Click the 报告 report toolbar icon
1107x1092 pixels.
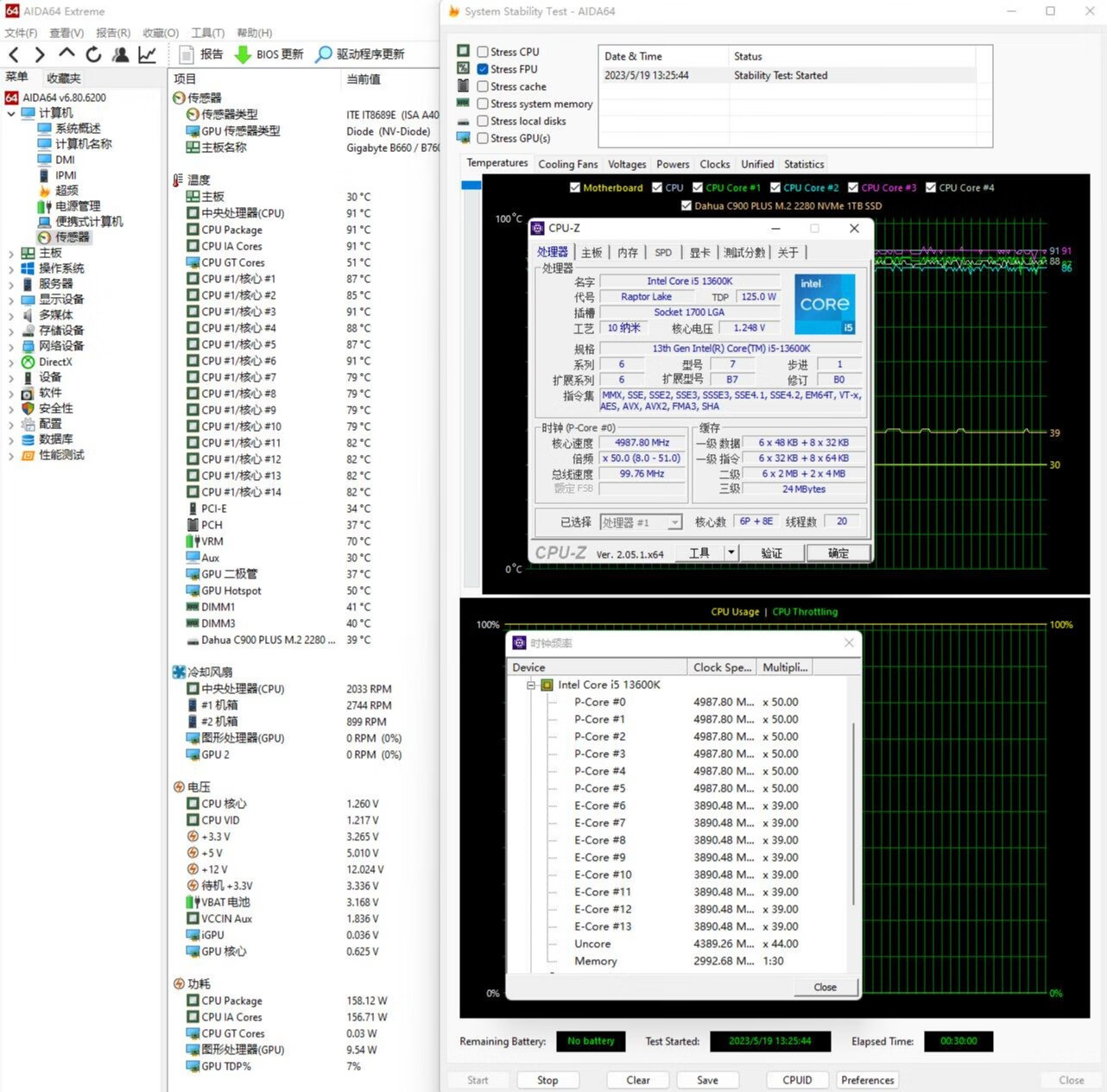pos(186,54)
